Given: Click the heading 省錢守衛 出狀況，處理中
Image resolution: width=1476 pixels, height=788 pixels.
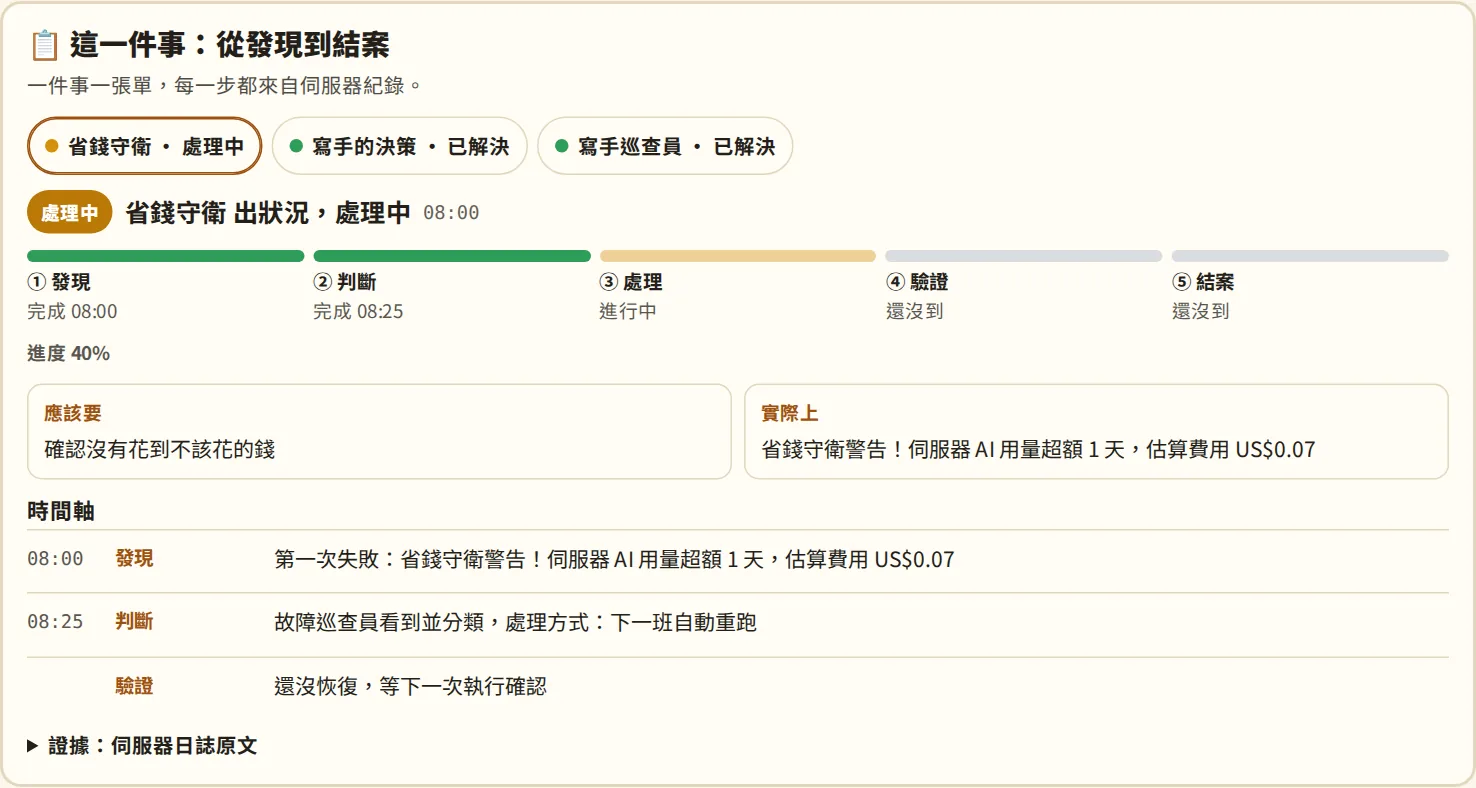Looking at the screenshot, I should 268,212.
